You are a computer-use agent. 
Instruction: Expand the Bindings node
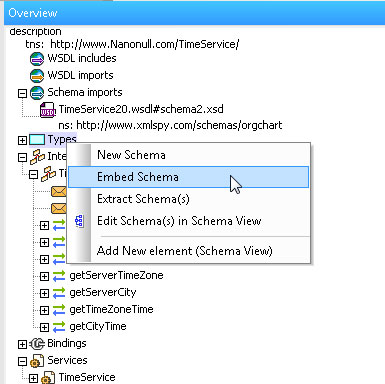22,344
